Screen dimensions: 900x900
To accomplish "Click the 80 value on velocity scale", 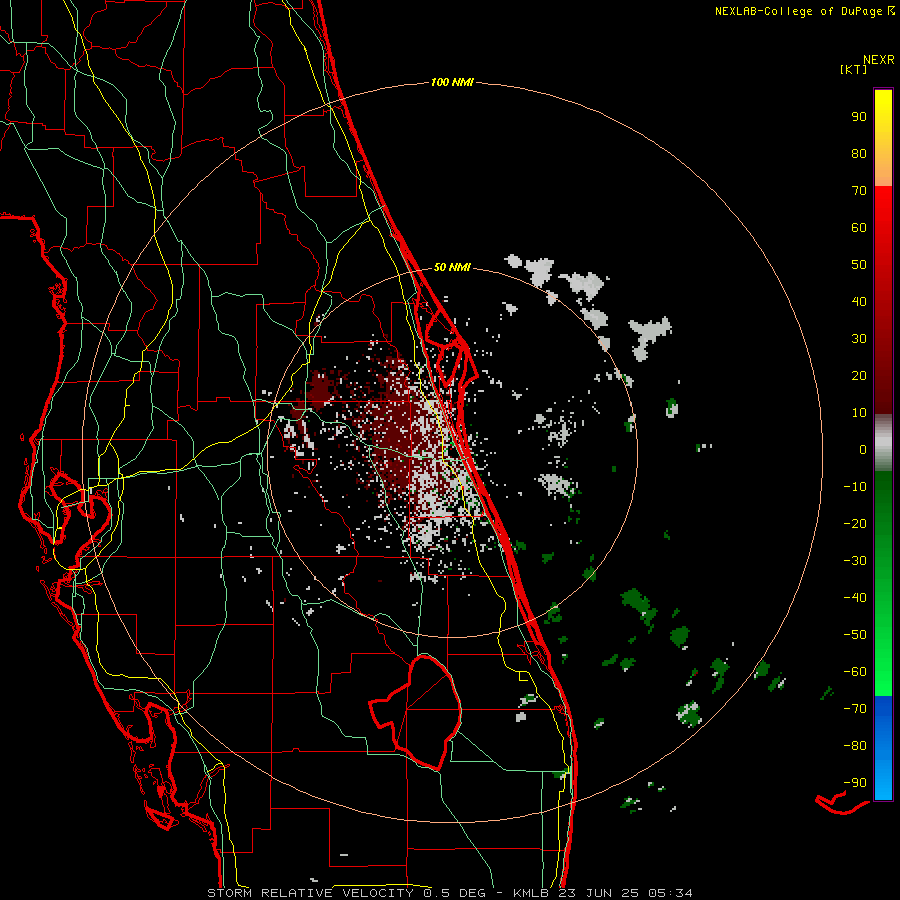I will [x=859, y=154].
